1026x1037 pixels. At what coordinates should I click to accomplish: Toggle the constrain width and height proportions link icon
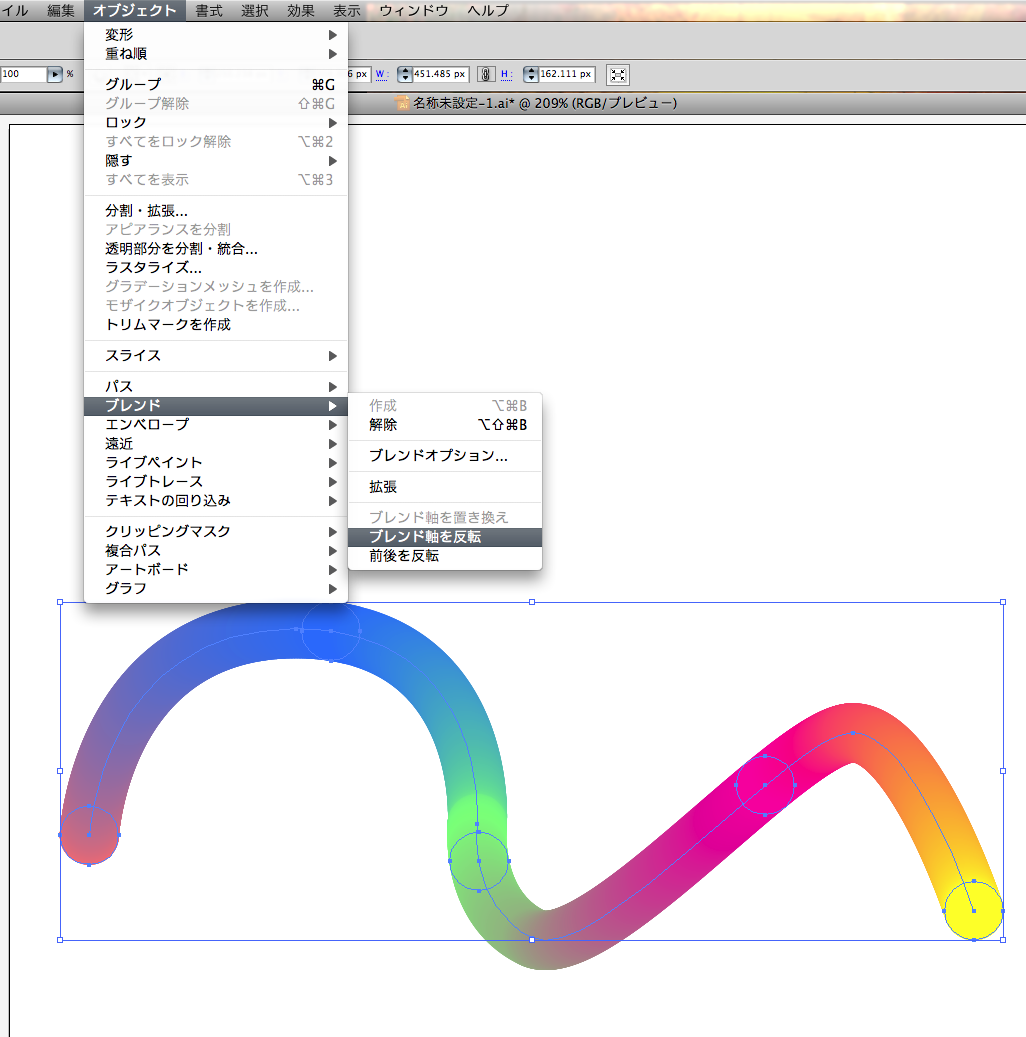[486, 75]
